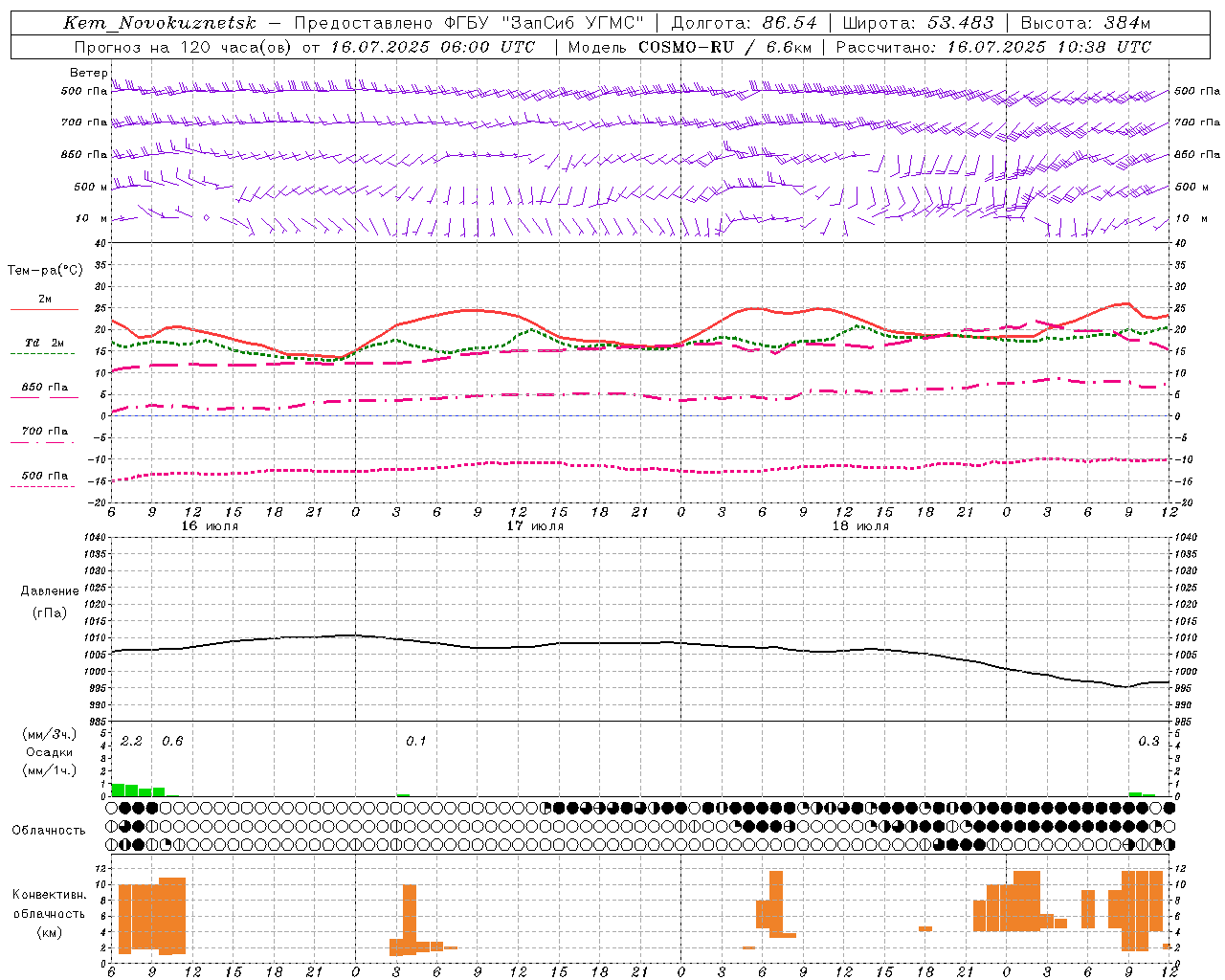Click the '700 гПа' temperature legend dash-dot line

(43, 442)
